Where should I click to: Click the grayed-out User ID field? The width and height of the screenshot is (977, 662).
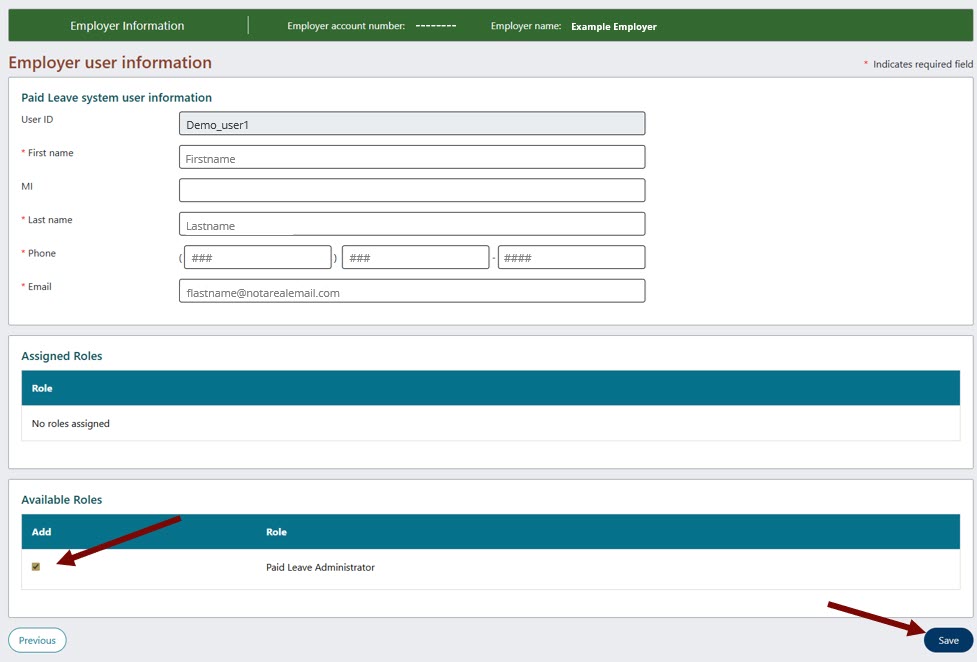coord(410,123)
